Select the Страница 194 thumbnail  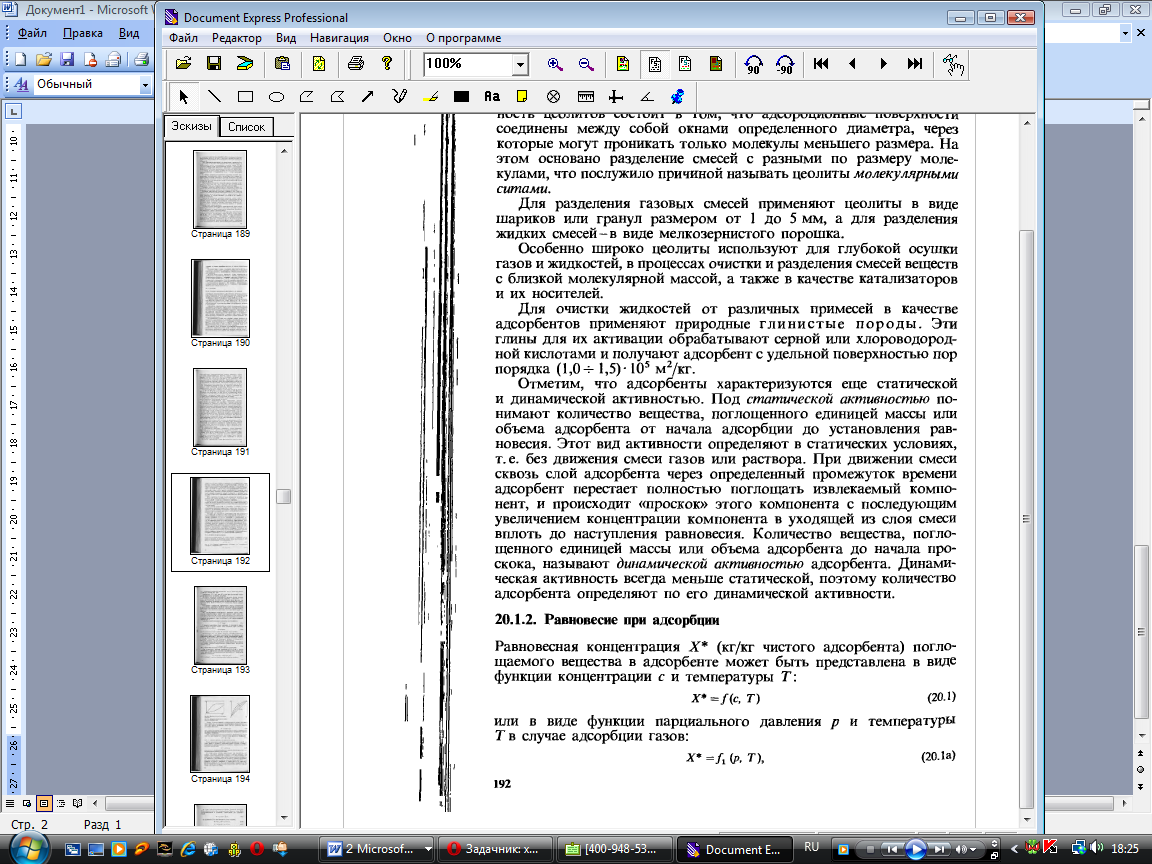[220, 734]
